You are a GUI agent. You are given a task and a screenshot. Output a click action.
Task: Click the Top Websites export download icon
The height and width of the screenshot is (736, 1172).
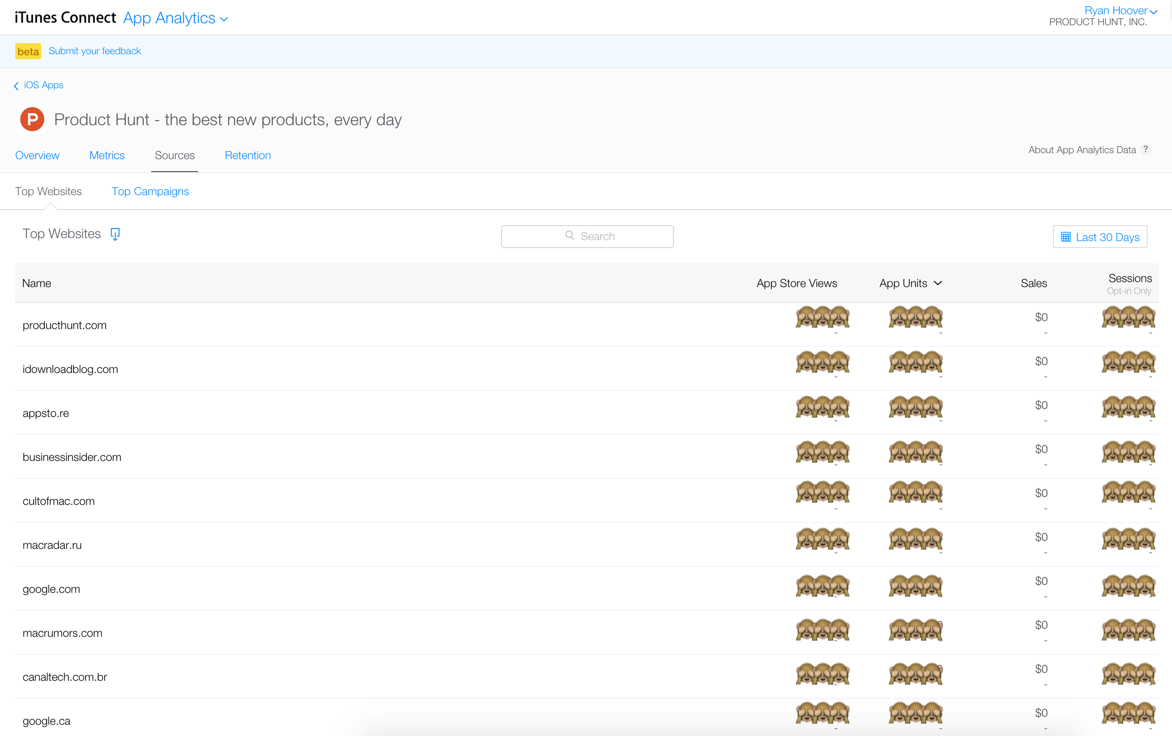pyautogui.click(x=115, y=234)
